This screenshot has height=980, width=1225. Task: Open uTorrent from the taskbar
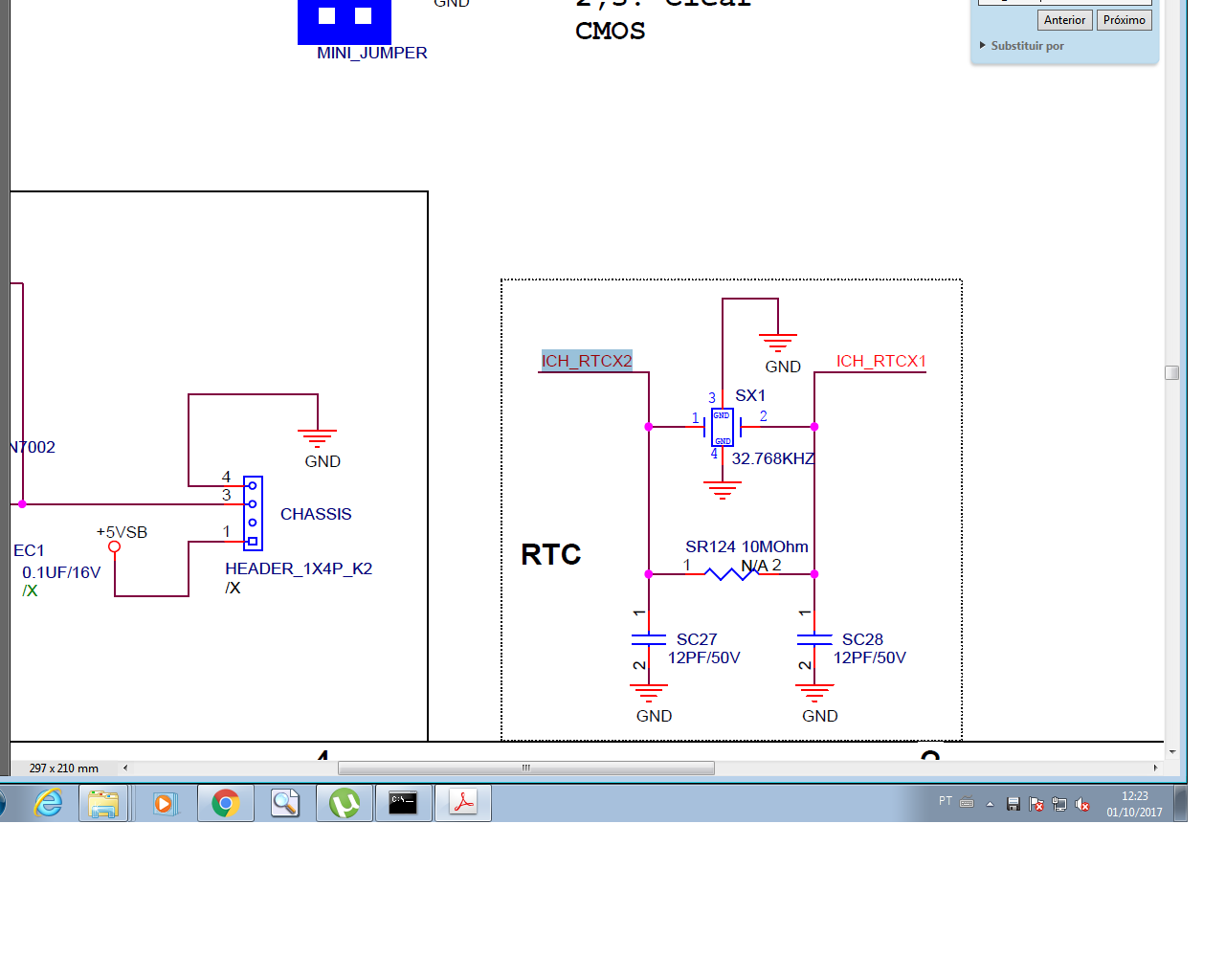345,803
